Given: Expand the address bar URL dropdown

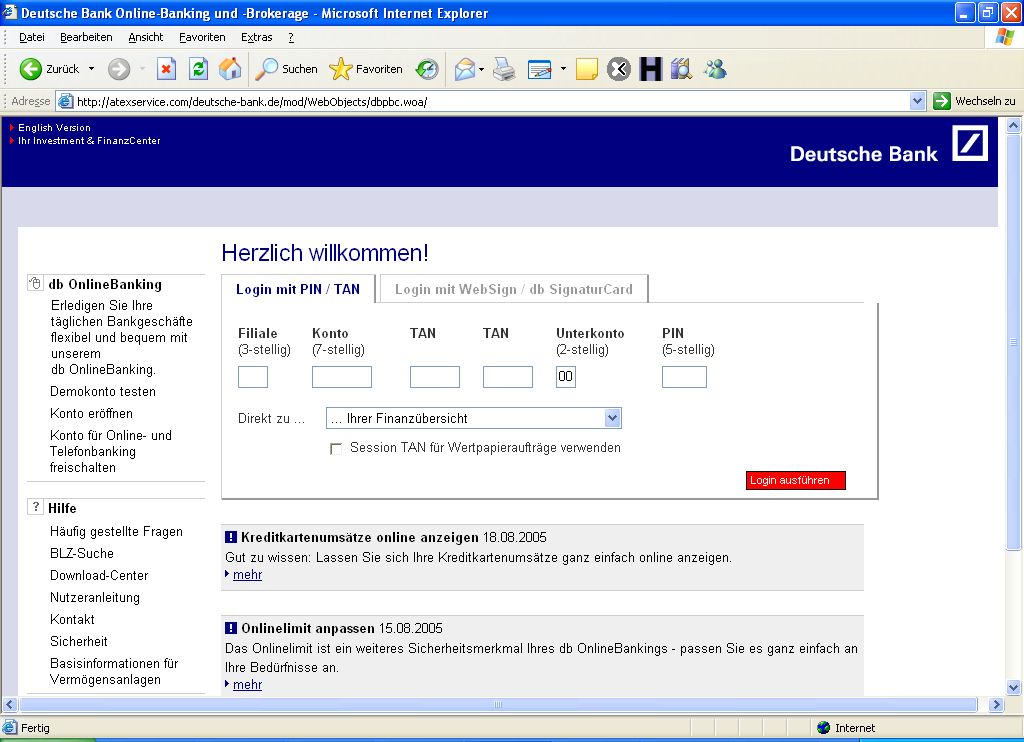Looking at the screenshot, I should point(918,101).
